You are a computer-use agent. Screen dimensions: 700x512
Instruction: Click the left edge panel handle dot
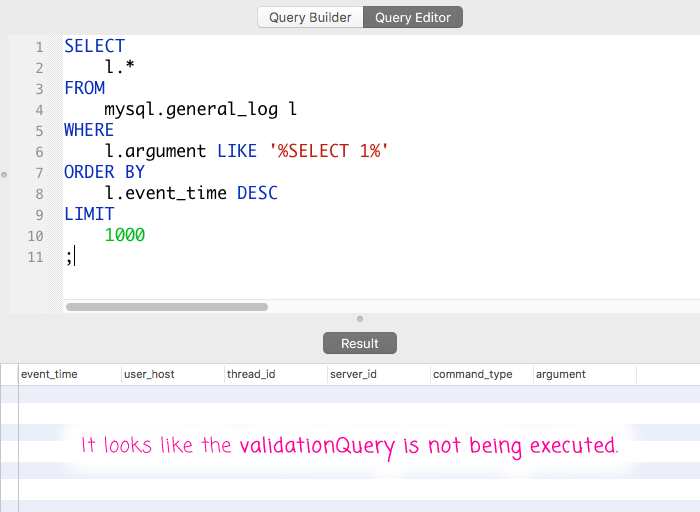(4, 175)
